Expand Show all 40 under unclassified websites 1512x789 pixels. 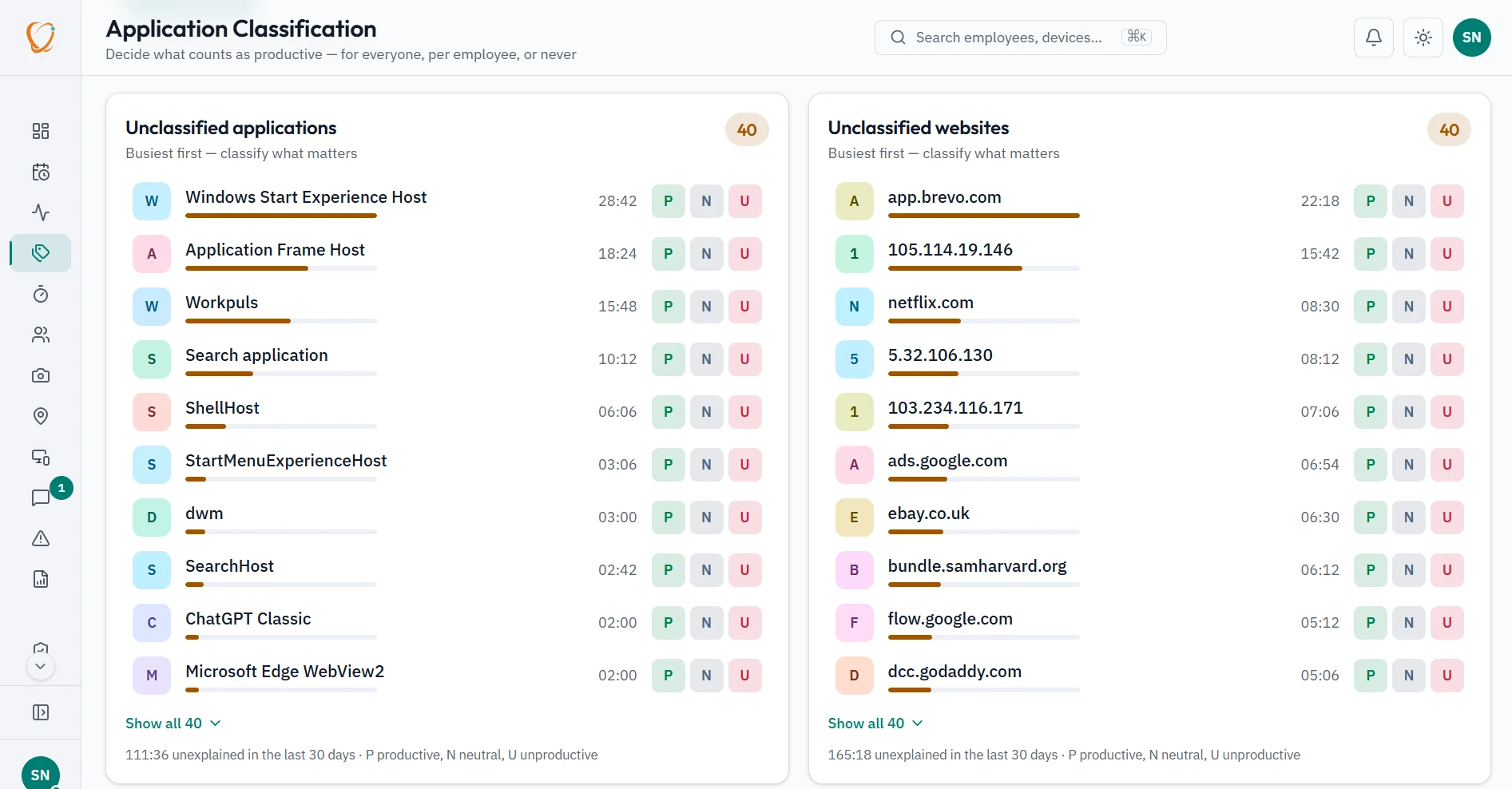(x=875, y=724)
